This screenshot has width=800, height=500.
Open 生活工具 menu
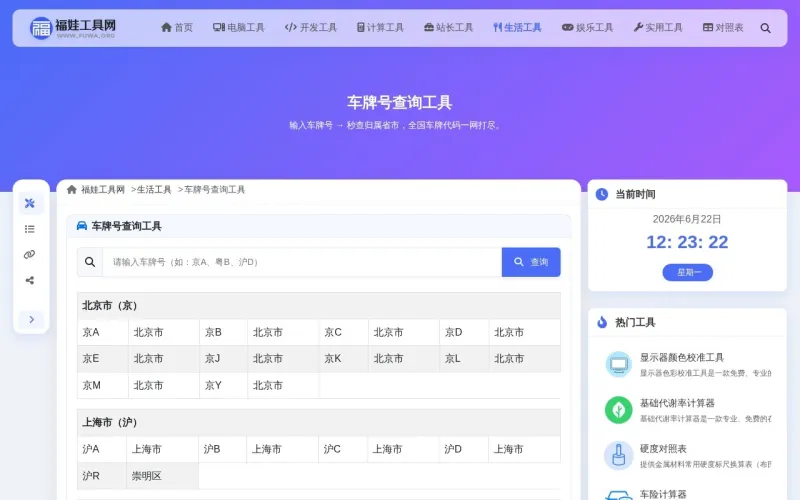[517, 28]
